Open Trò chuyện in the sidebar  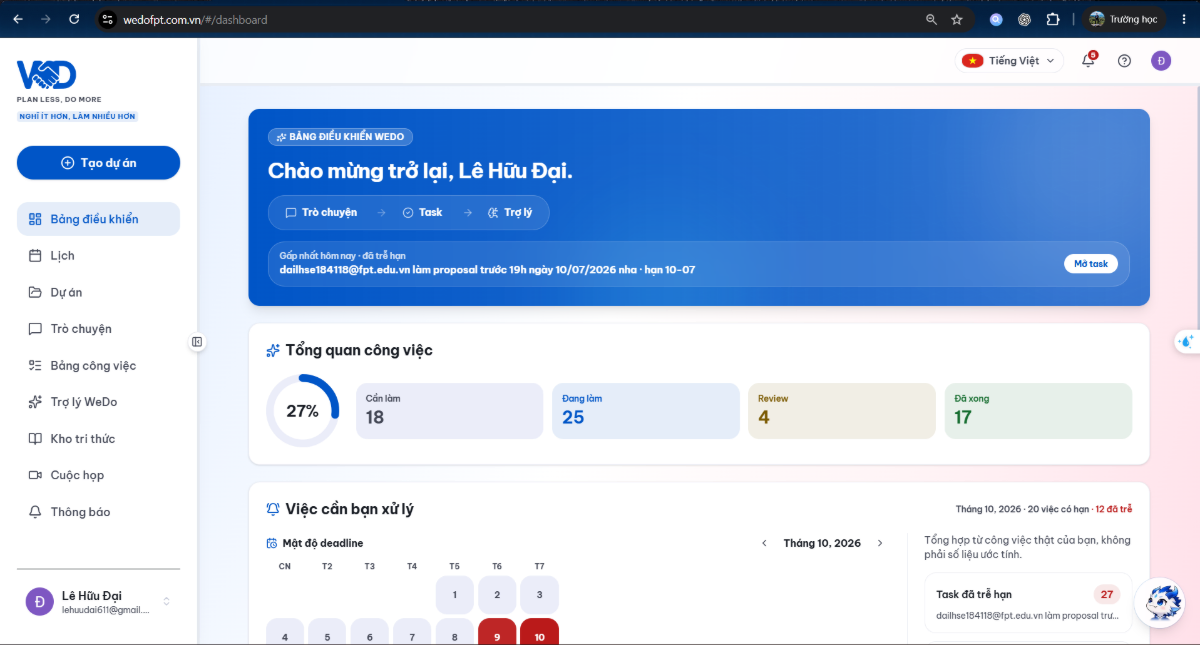(98, 329)
